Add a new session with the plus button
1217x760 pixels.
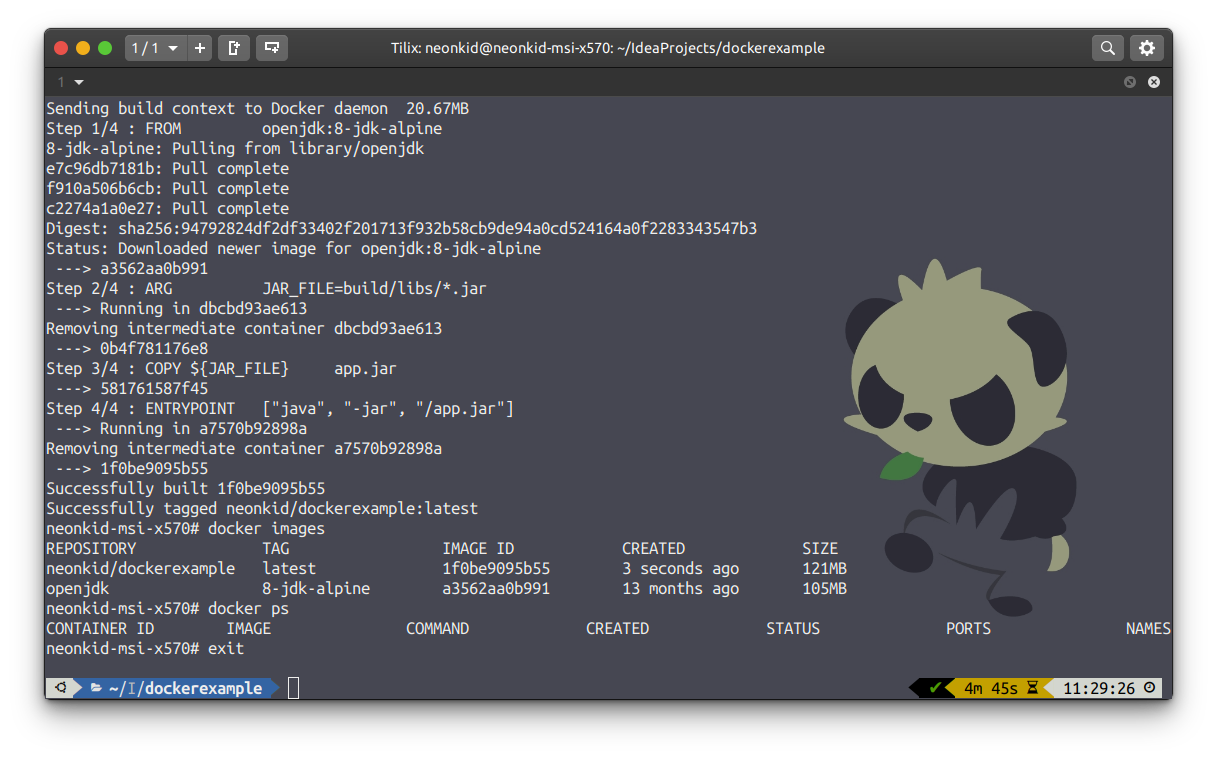(x=200, y=47)
